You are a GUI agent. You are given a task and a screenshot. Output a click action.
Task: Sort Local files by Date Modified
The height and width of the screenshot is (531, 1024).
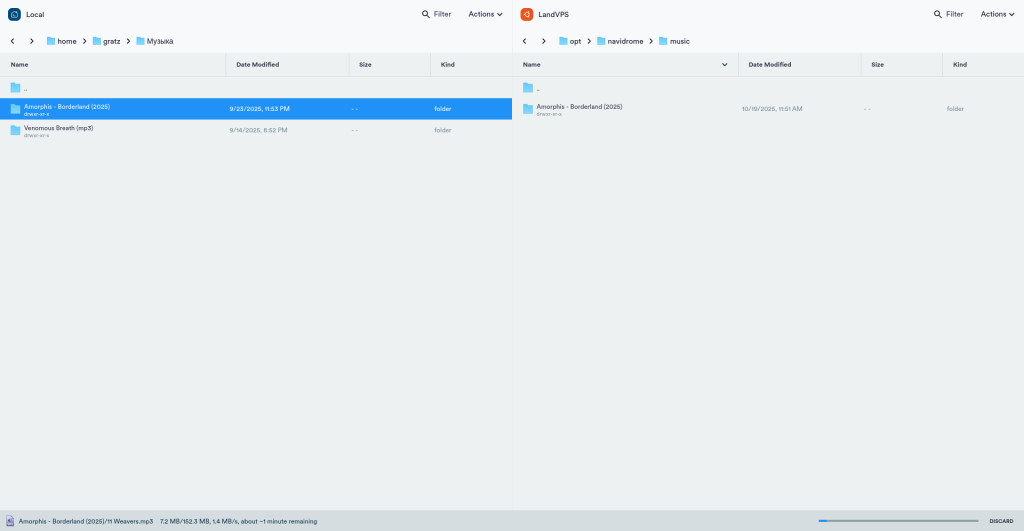click(257, 64)
